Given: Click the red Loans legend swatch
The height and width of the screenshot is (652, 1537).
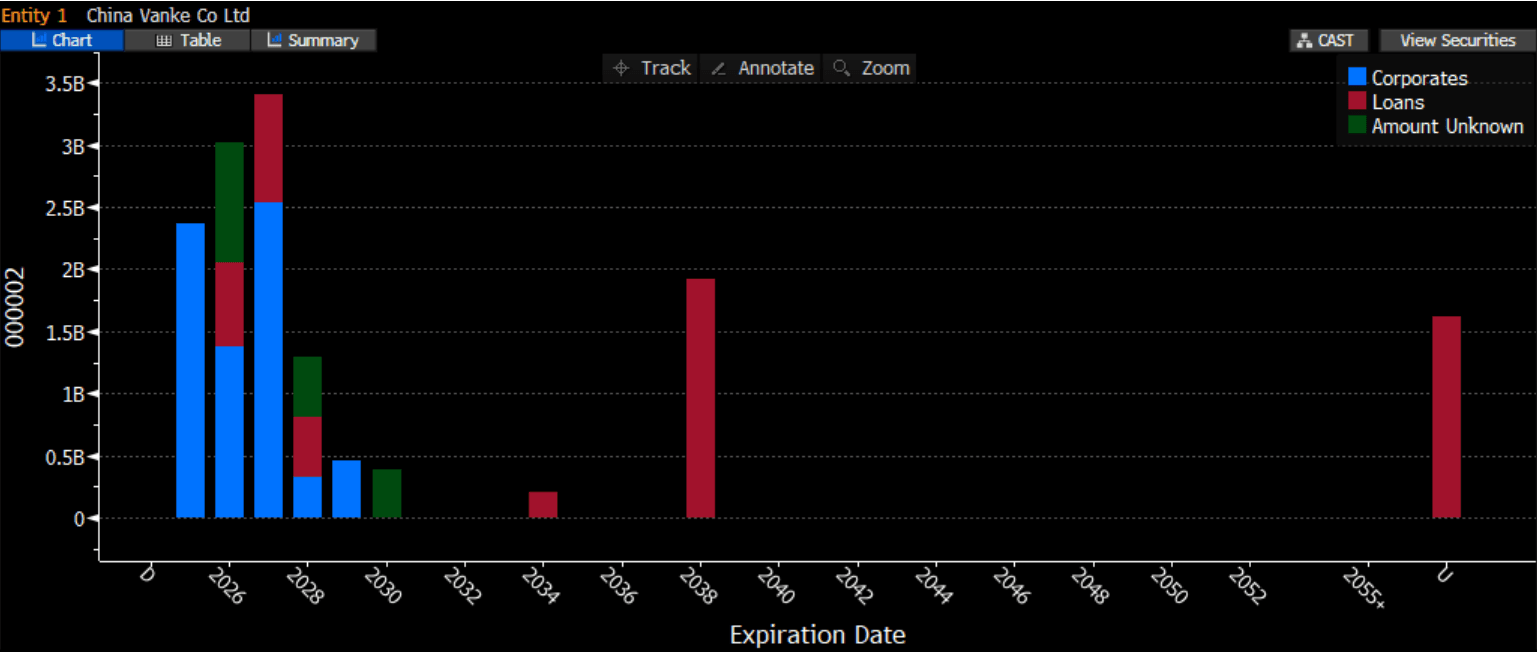Looking at the screenshot, I should [1357, 101].
